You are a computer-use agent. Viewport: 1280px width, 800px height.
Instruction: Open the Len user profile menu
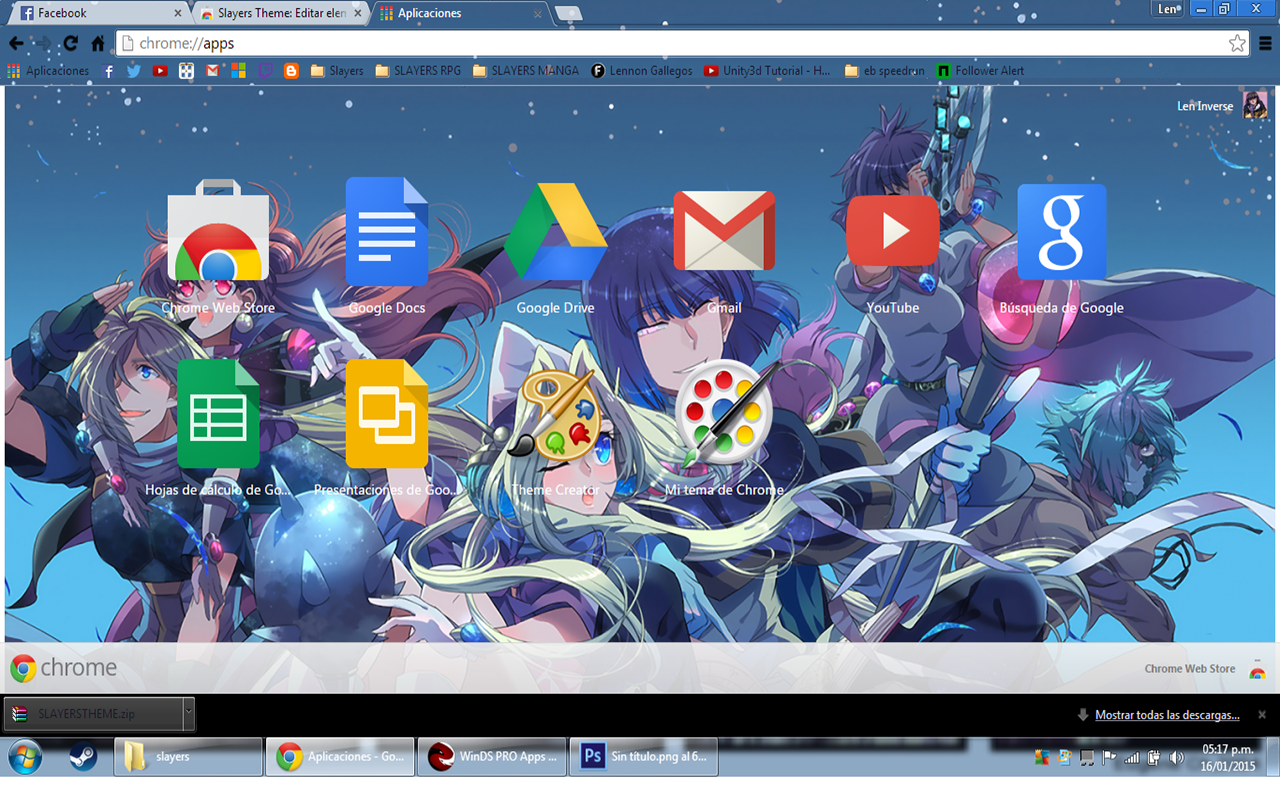(1167, 9)
